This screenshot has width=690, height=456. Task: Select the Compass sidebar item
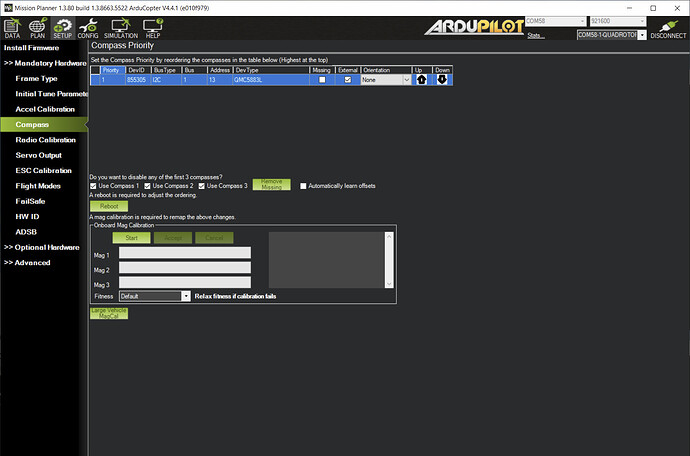[x=44, y=125]
